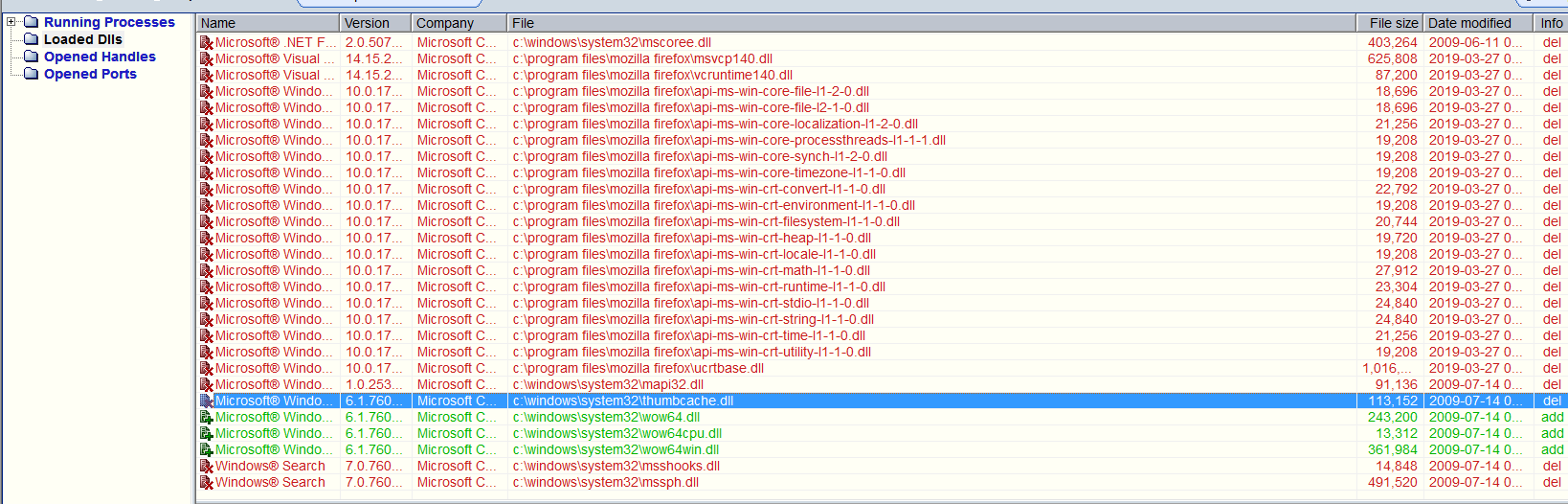1568x504 pixels.
Task: Select api-ms-win-core-processthreads-l1-1-1.dll path
Action: [728, 140]
